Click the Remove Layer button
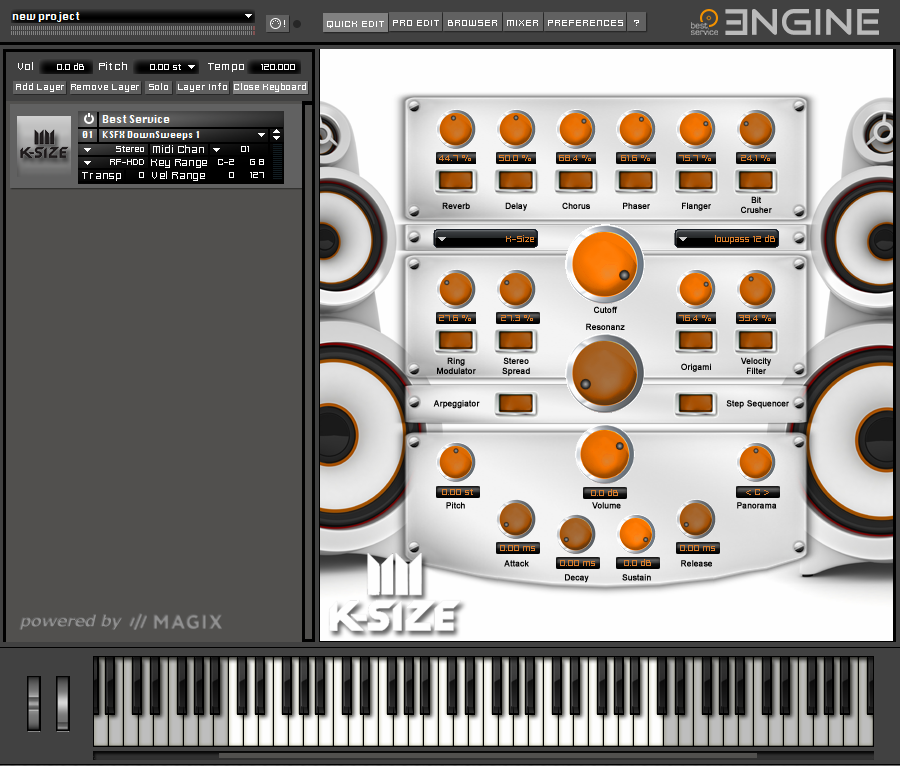This screenshot has width=900, height=766. pyautogui.click(x=105, y=87)
